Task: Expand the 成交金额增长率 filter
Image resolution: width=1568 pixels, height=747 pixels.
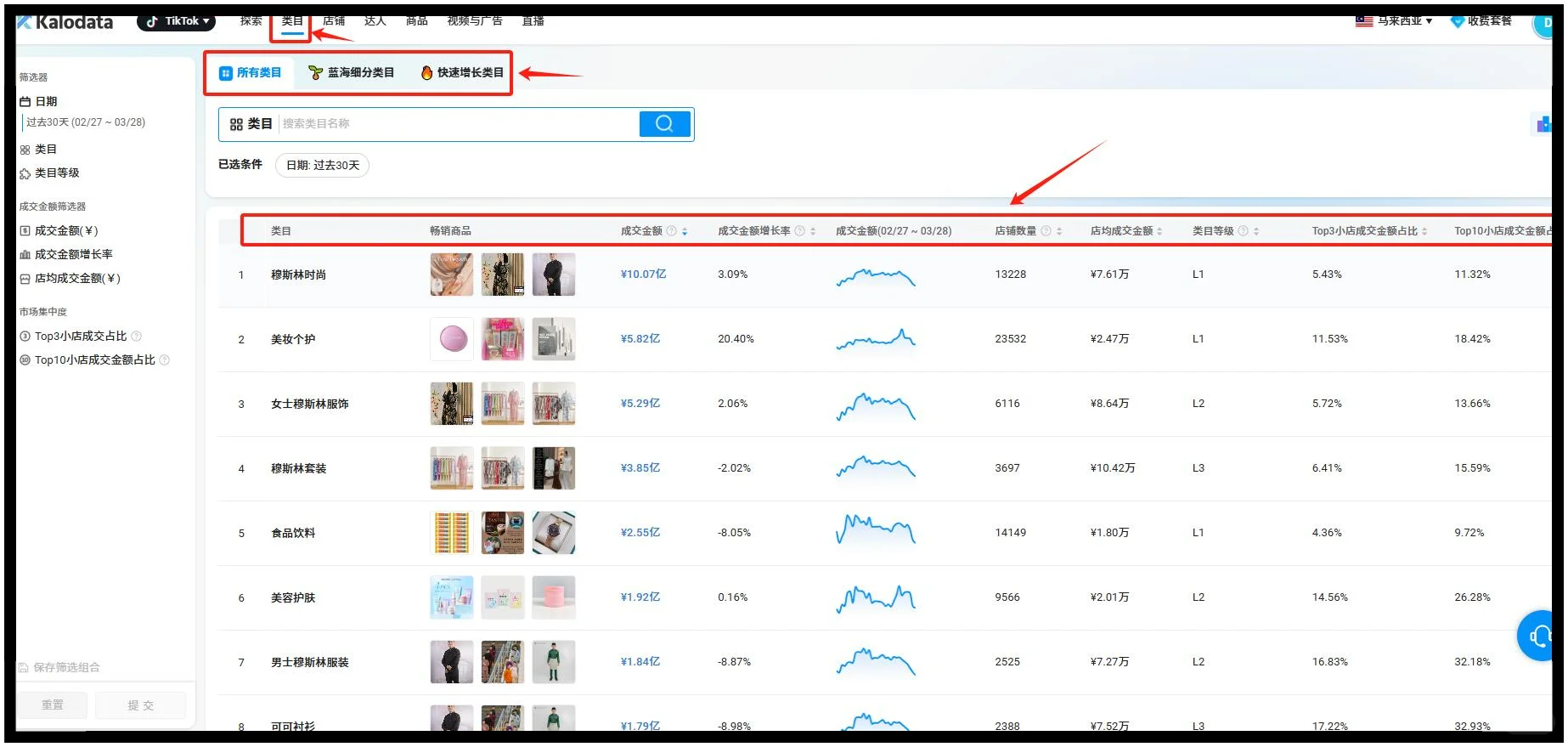Action: (66, 255)
